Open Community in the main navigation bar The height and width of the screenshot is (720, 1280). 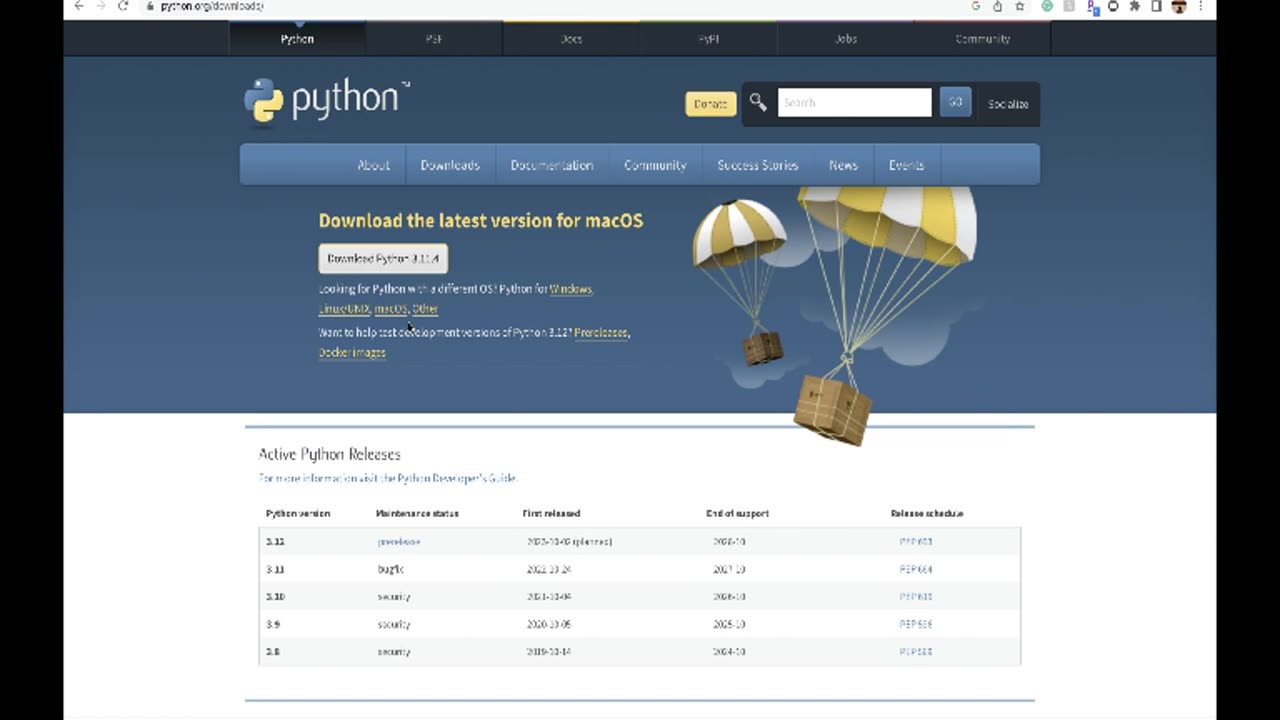655,165
